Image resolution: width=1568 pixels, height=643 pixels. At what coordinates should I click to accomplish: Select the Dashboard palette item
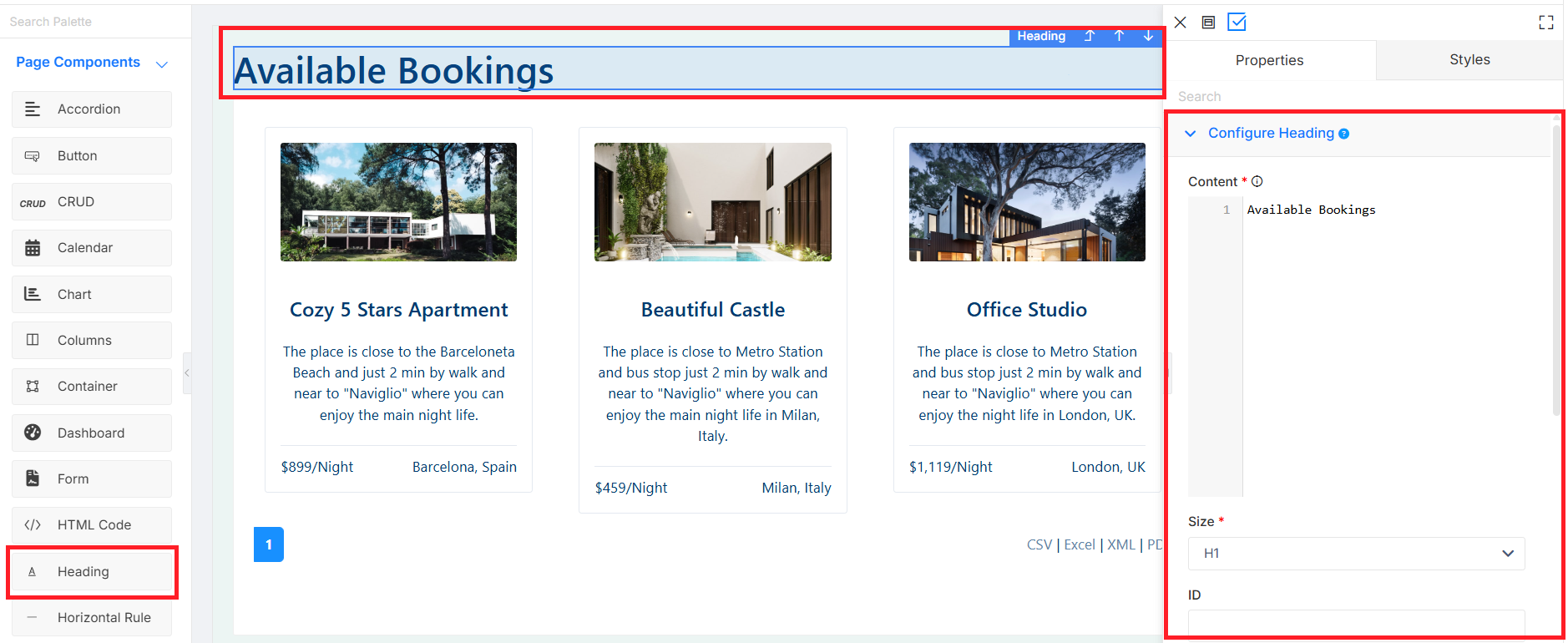(92, 433)
